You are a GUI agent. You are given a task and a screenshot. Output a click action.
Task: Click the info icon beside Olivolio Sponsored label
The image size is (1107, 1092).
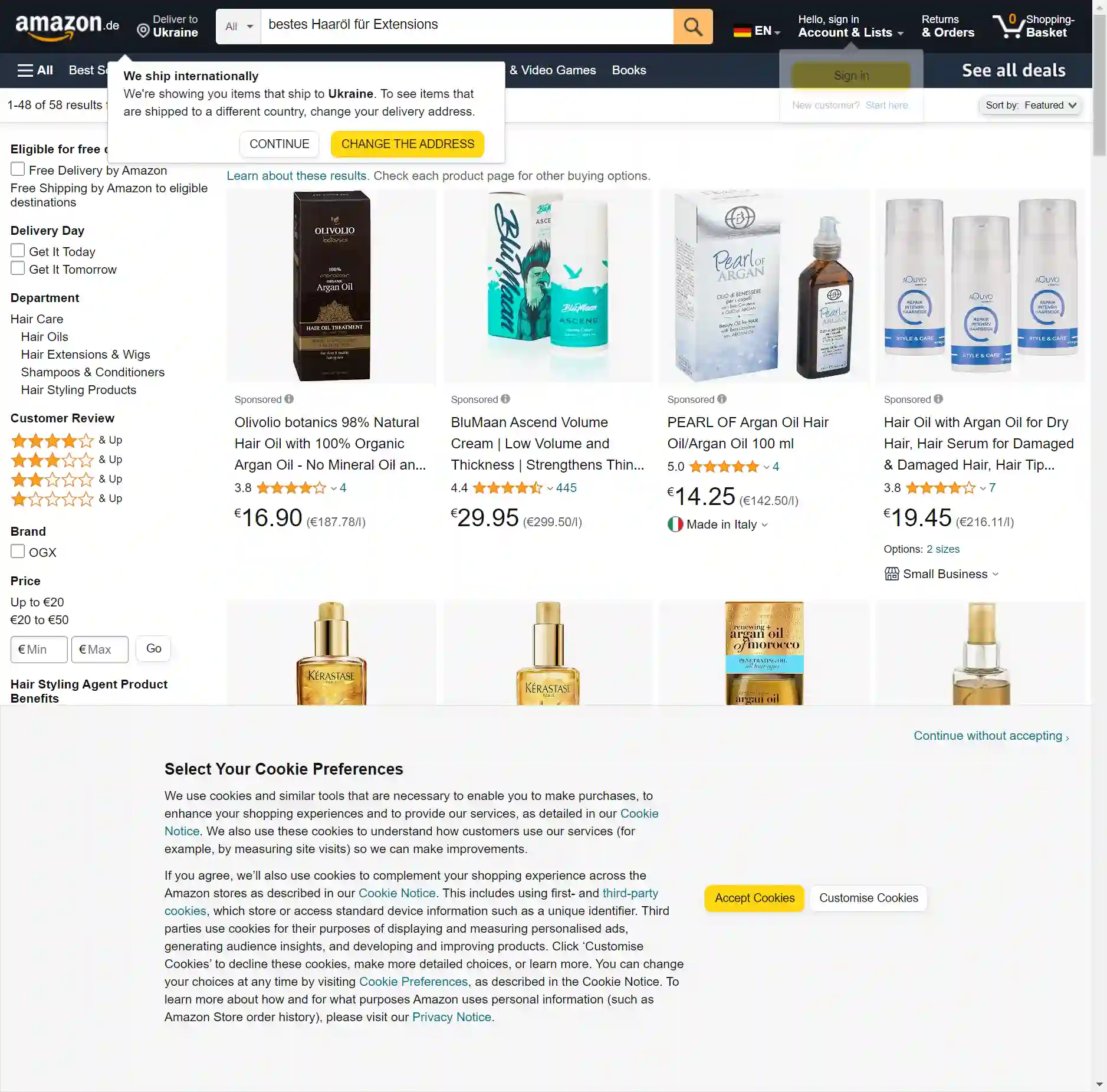(289, 399)
